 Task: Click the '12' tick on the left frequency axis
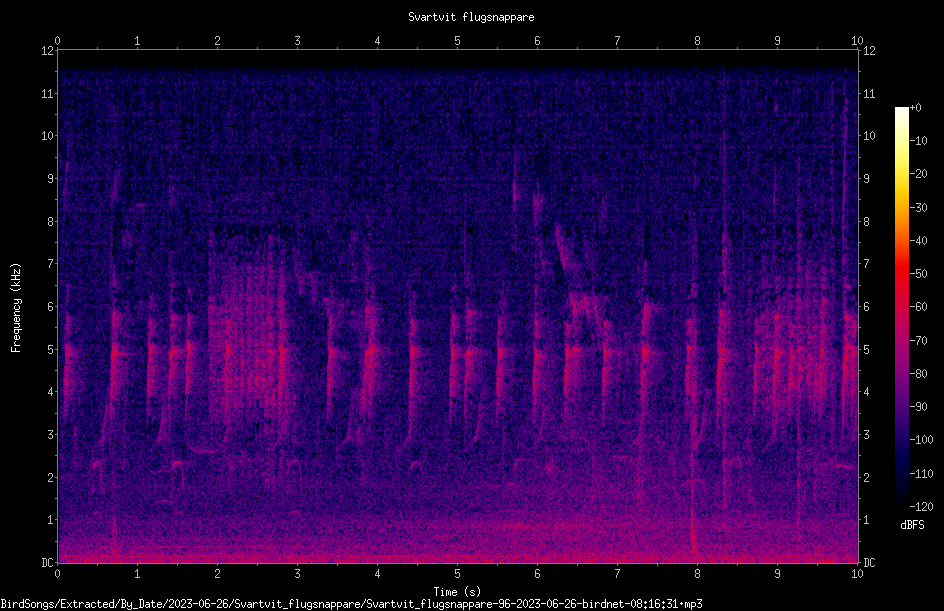[48, 51]
